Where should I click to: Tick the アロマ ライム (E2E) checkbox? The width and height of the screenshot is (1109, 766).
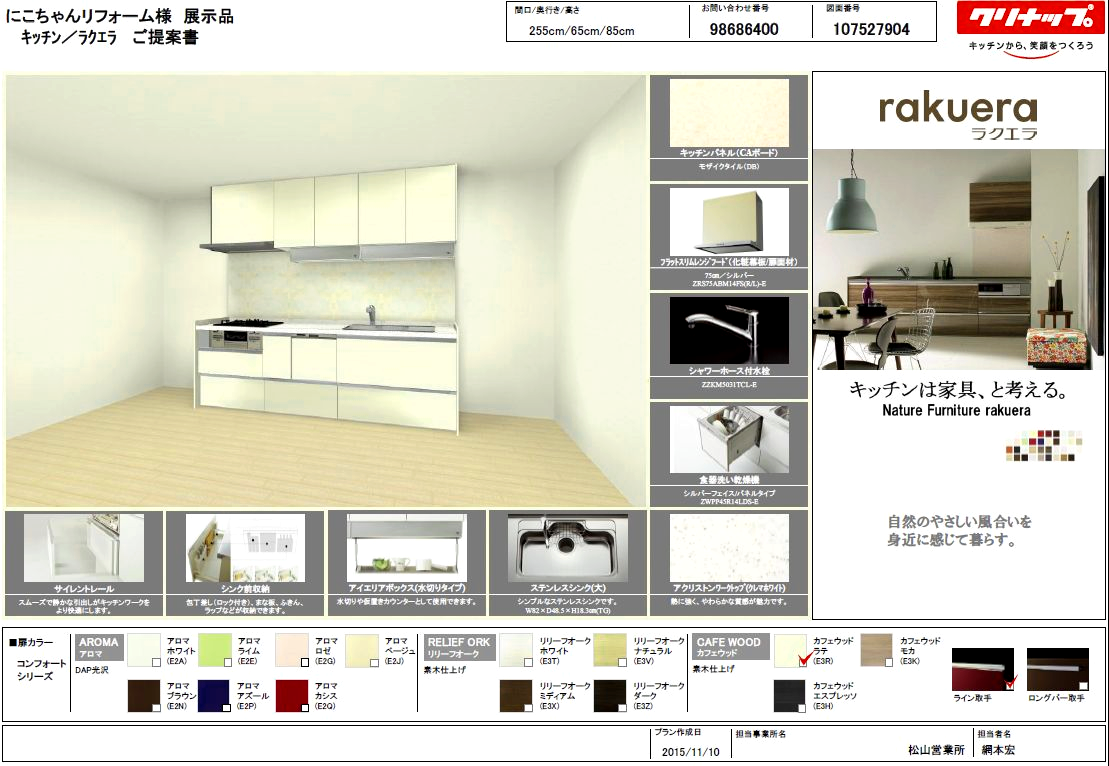point(227,662)
